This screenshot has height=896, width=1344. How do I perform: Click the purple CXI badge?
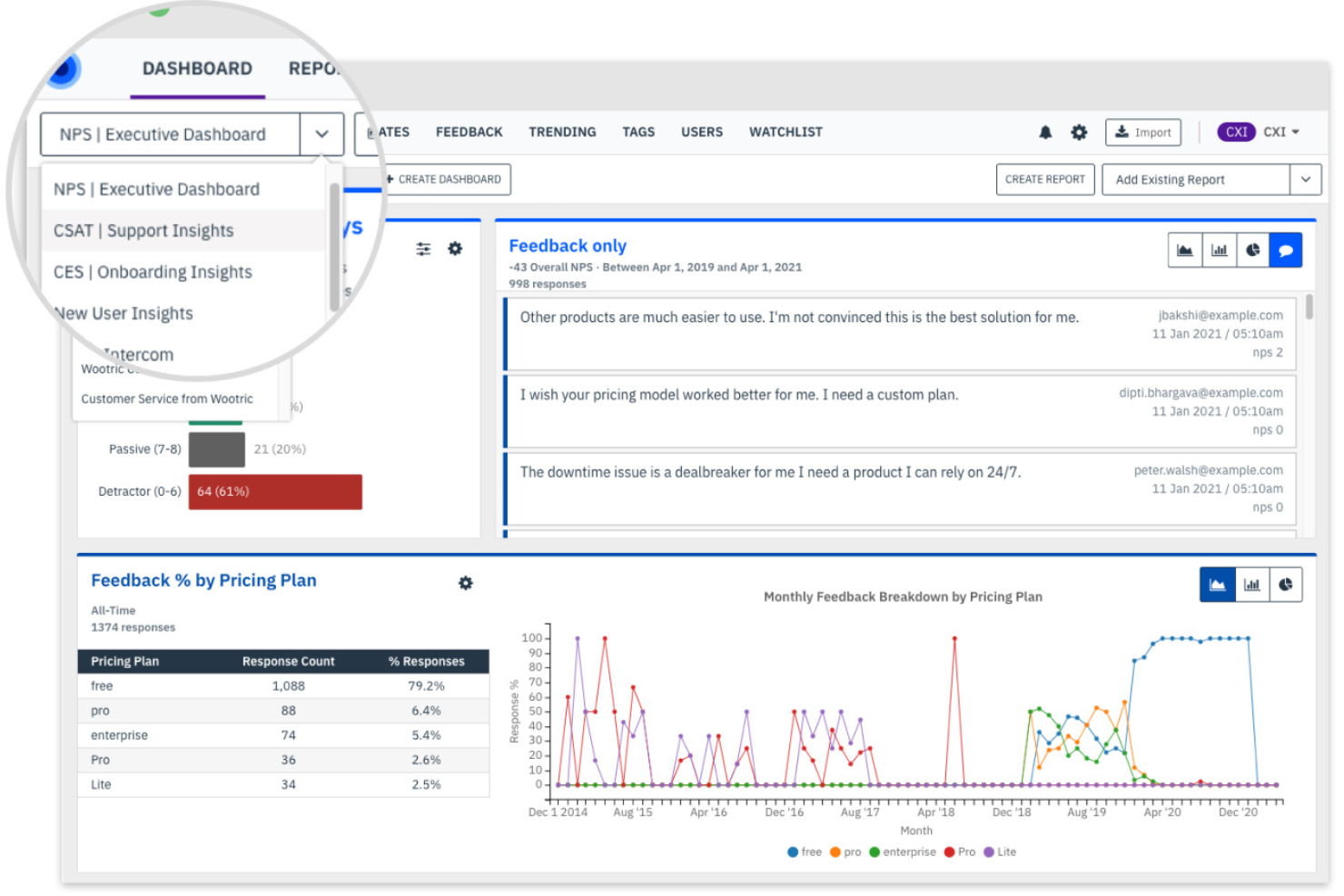1236,133
